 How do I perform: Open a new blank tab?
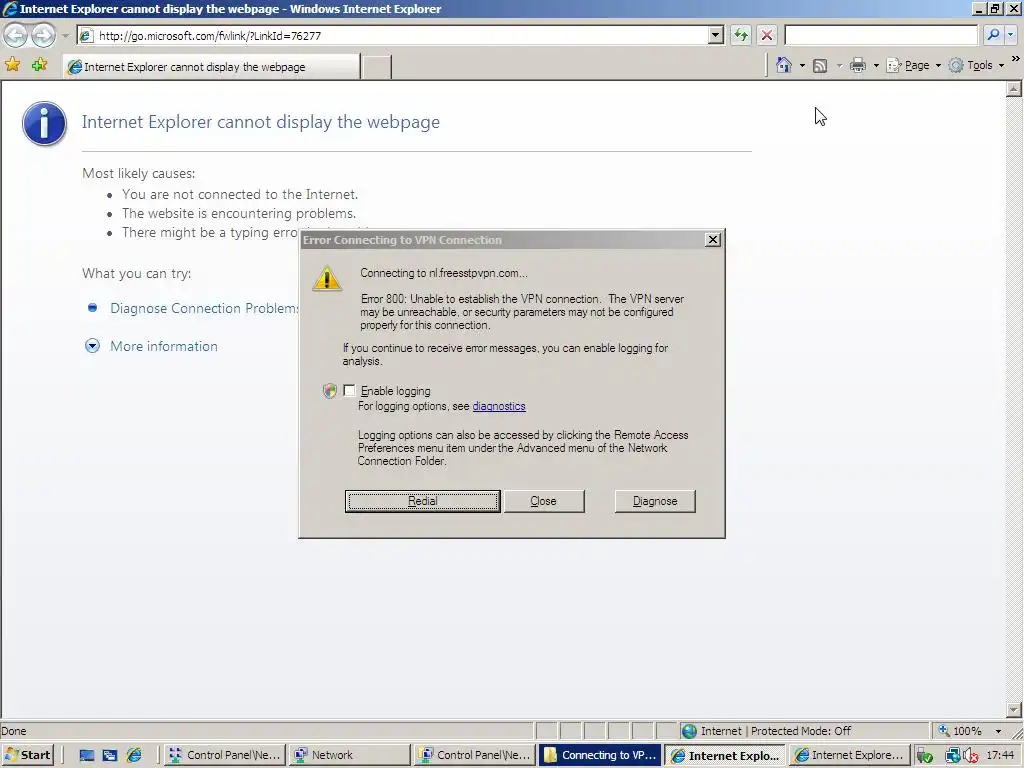376,67
